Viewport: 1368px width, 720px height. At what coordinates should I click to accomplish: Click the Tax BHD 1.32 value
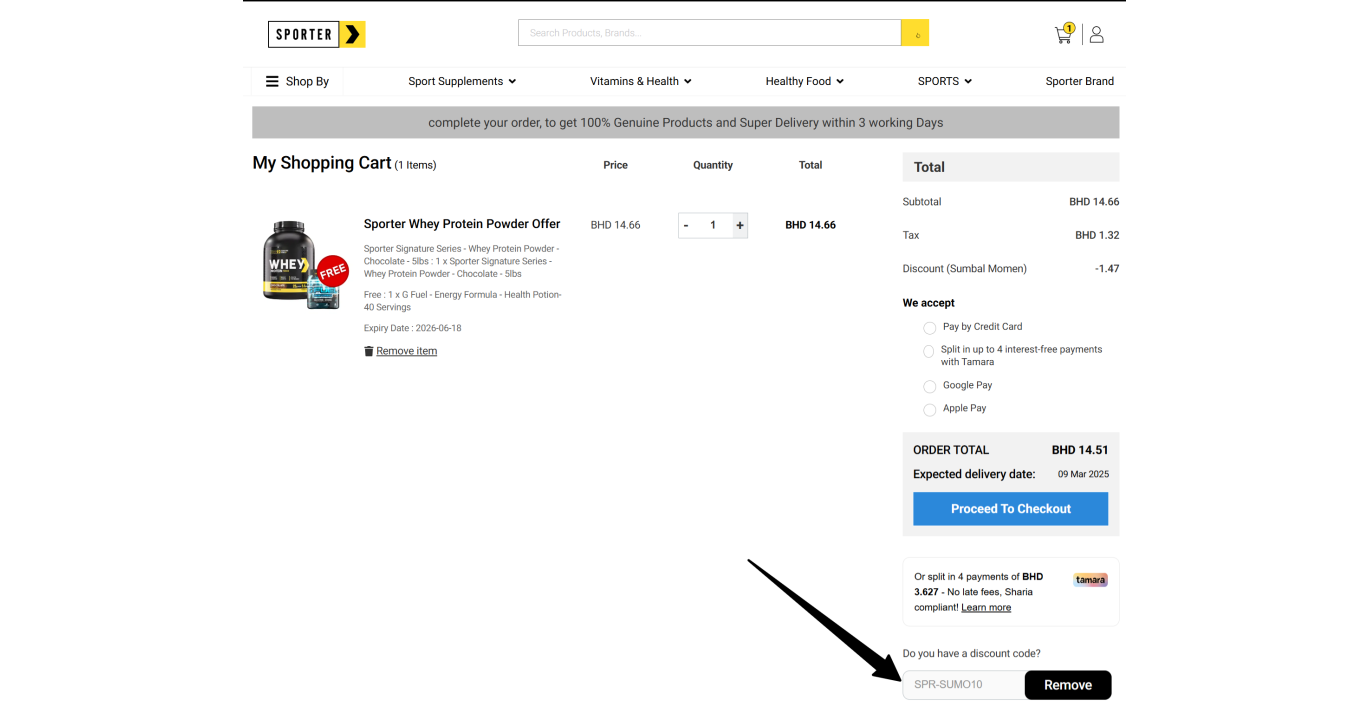1097,235
